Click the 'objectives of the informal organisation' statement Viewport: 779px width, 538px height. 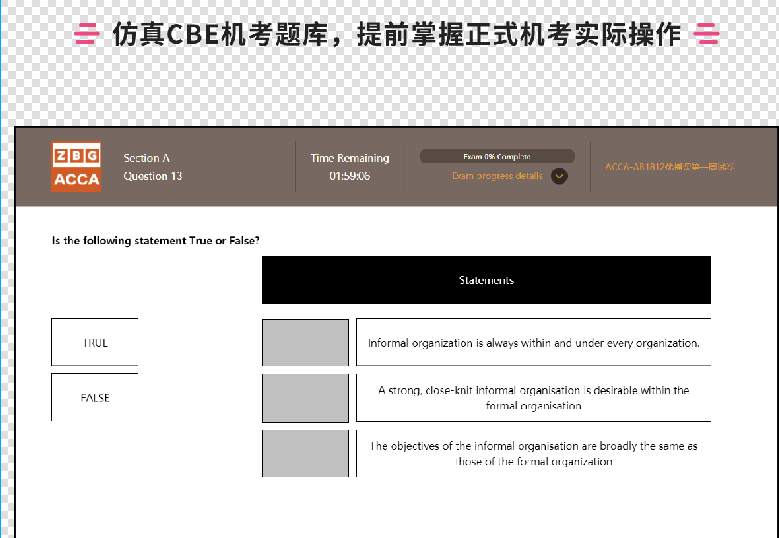(533, 453)
